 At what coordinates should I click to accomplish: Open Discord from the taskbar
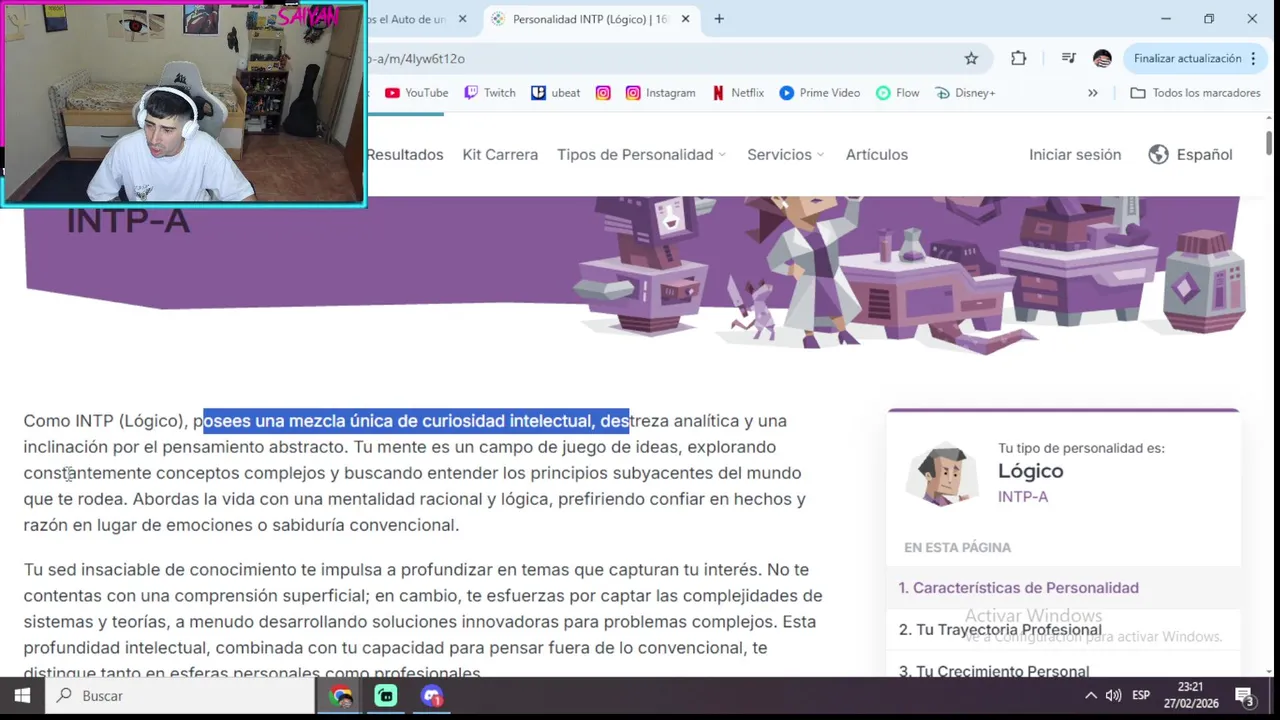[x=432, y=696]
